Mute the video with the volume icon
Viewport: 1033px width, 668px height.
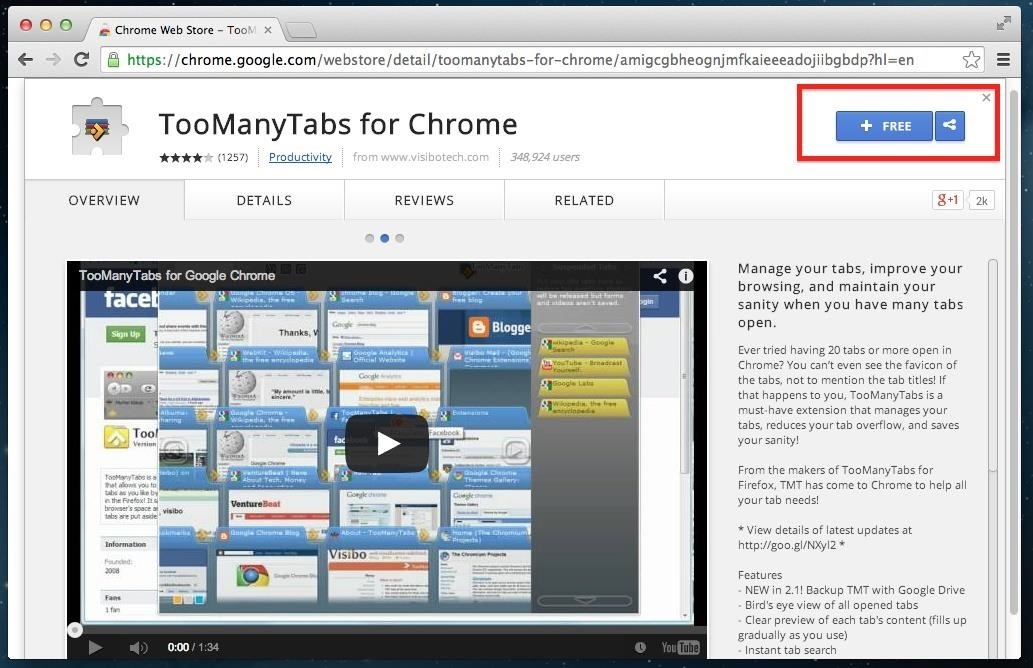point(138,647)
